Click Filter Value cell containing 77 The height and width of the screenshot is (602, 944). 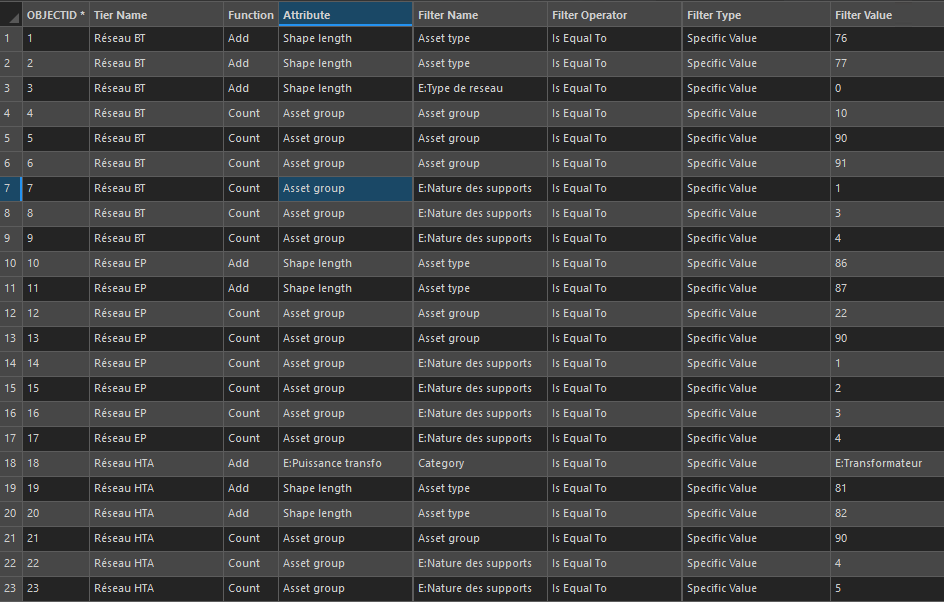click(x=887, y=63)
